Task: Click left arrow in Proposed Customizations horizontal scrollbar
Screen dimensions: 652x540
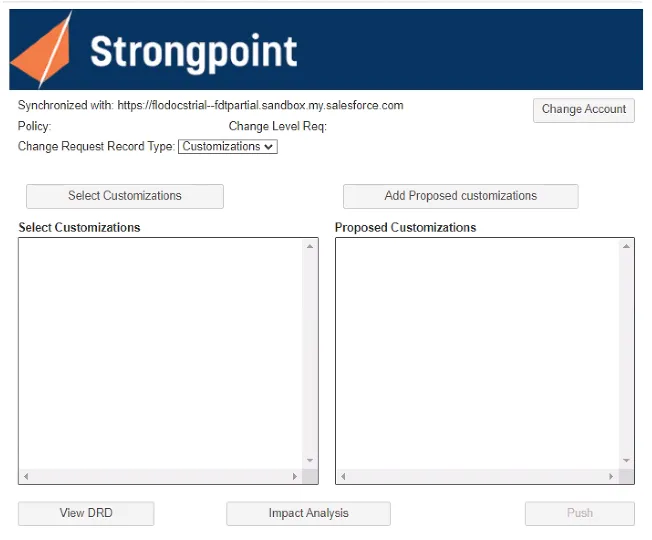Action: pyautogui.click(x=343, y=476)
